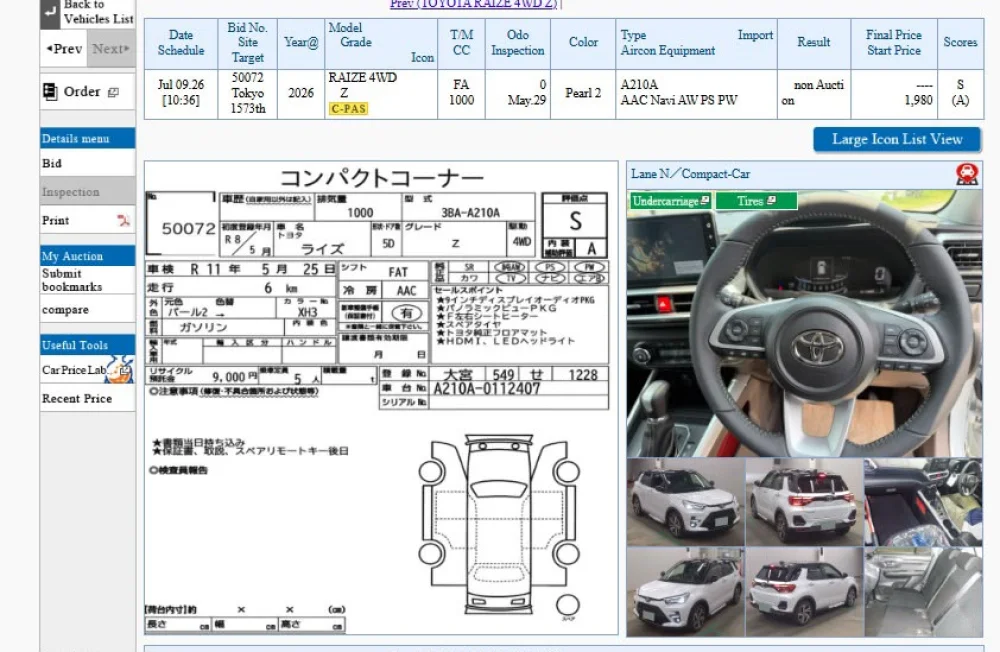Go to the Prev vehicle

tap(64, 48)
